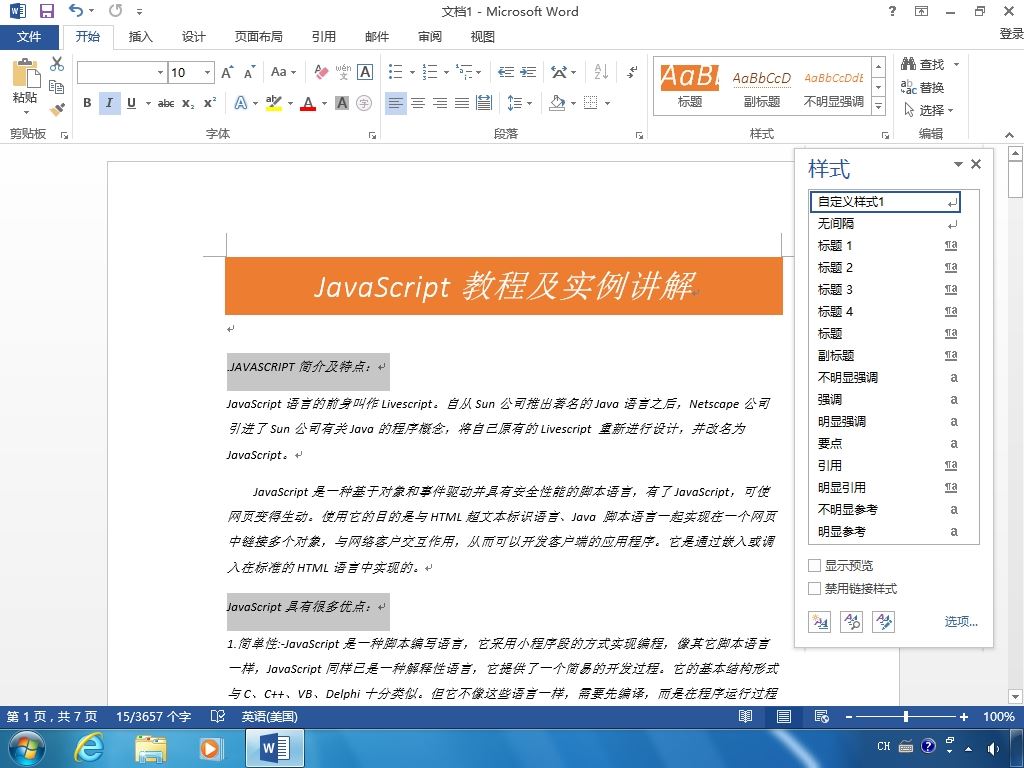Apply red font color button

point(308,103)
